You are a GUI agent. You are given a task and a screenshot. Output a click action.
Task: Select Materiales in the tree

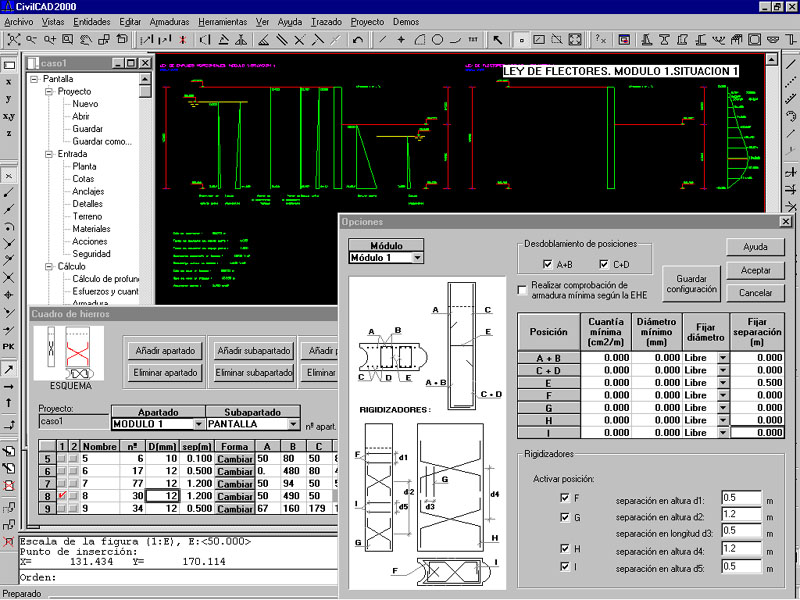(91, 229)
